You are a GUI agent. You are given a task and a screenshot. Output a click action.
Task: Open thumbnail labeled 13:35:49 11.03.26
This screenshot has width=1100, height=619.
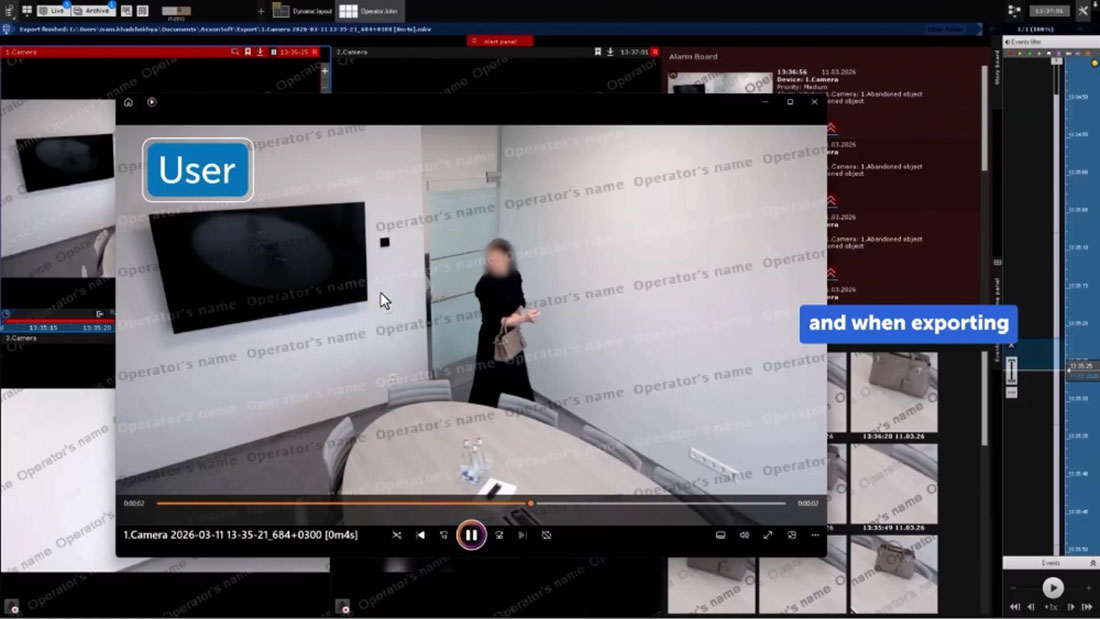point(894,484)
